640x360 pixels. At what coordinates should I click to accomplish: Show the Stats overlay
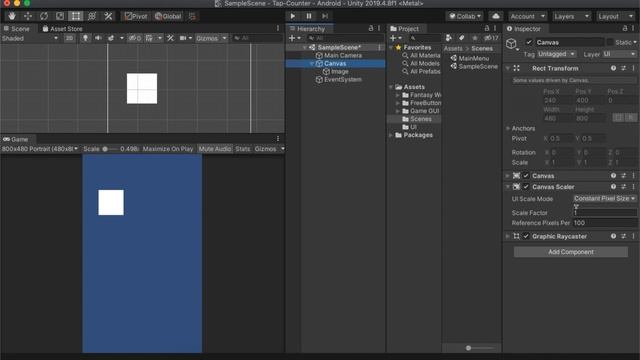(242, 149)
